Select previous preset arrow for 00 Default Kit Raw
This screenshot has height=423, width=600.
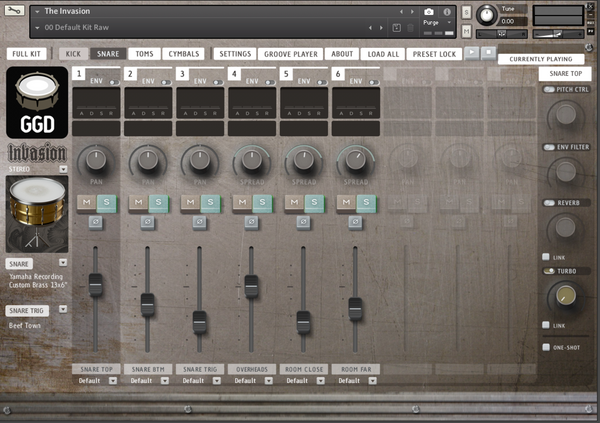click(370, 28)
